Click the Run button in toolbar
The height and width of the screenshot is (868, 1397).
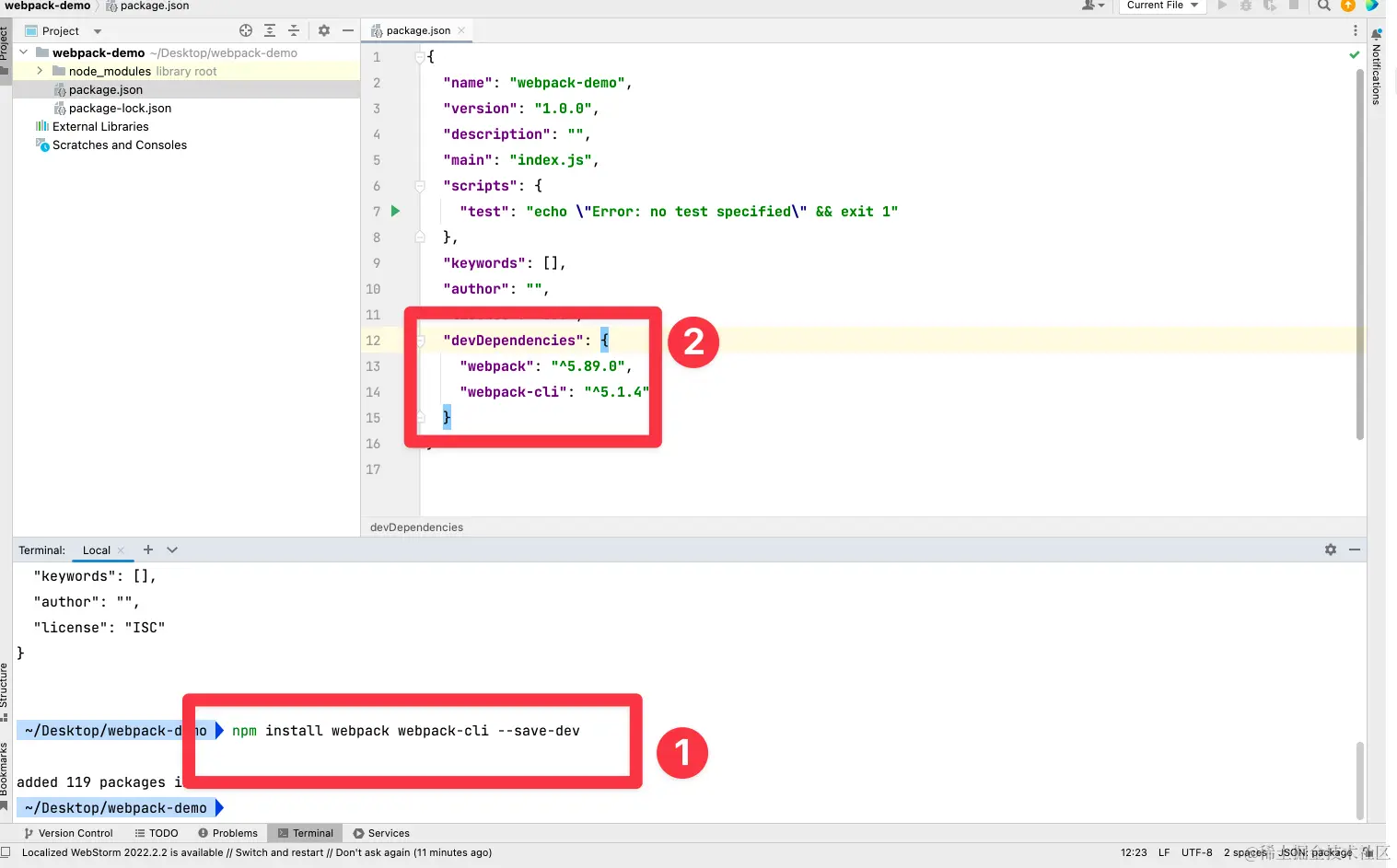[x=1222, y=6]
